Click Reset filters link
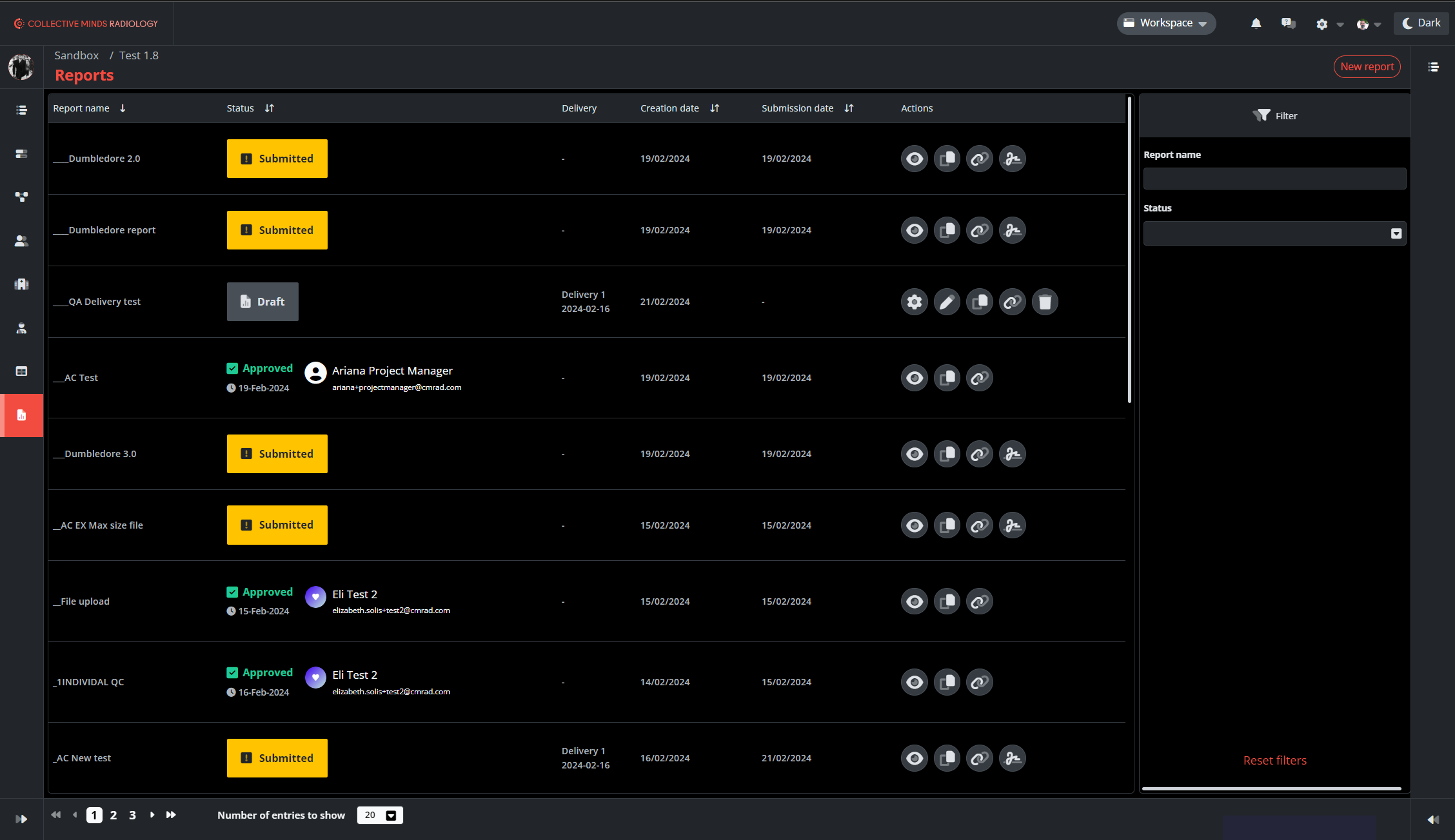The height and width of the screenshot is (840, 1455). point(1274,760)
